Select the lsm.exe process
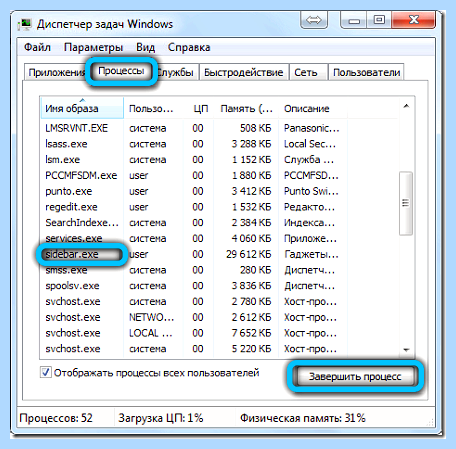The height and width of the screenshot is (449, 456). pyautogui.click(x=63, y=159)
